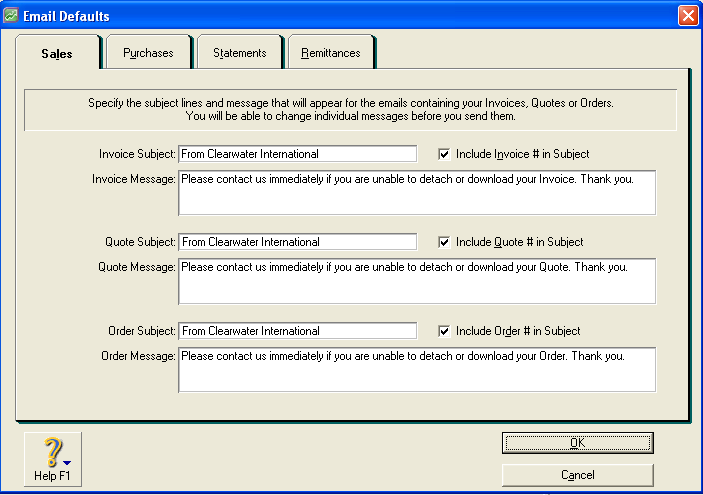The width and height of the screenshot is (703, 495).
Task: Click the "Order Subject:" label
Action: tap(142, 331)
